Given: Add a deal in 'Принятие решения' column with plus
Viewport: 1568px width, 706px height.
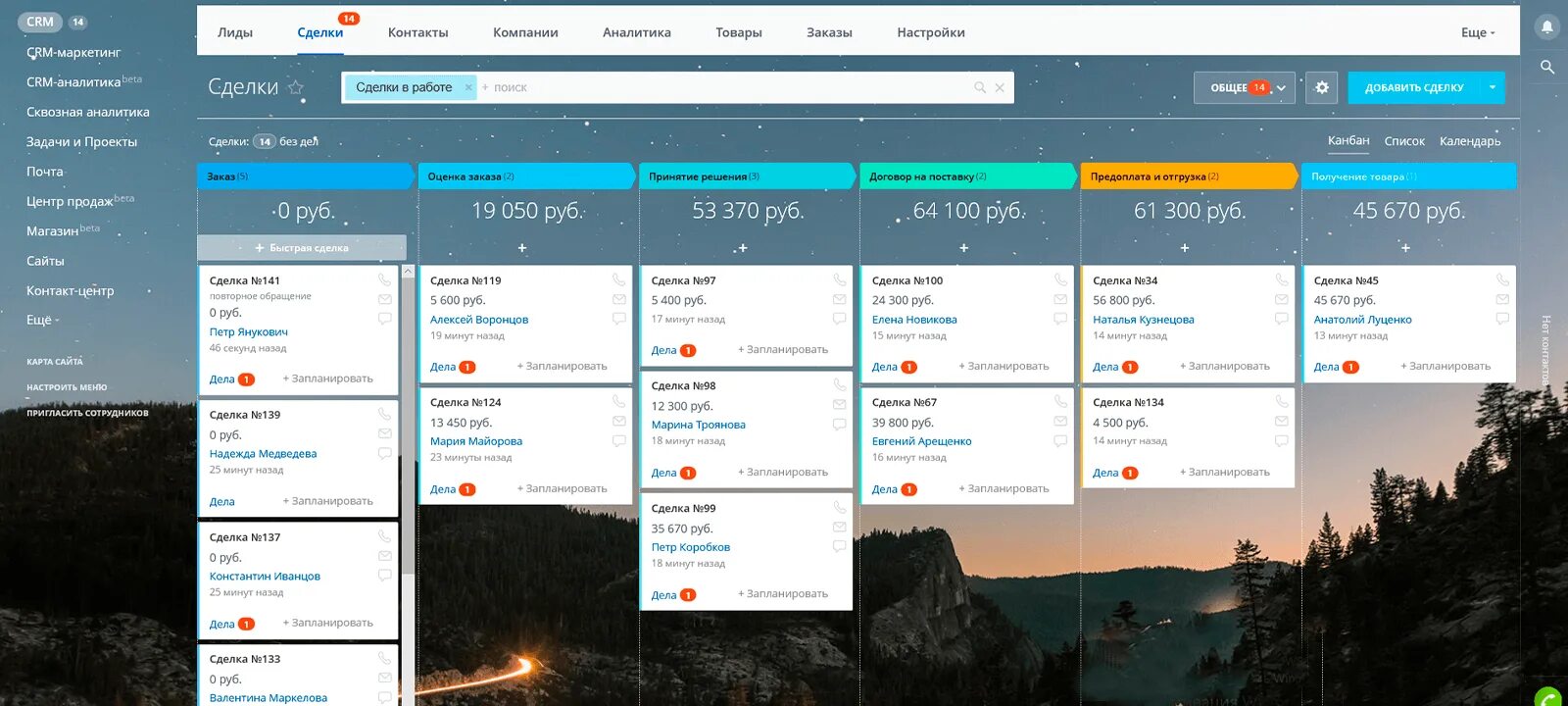Looking at the screenshot, I should 743,248.
